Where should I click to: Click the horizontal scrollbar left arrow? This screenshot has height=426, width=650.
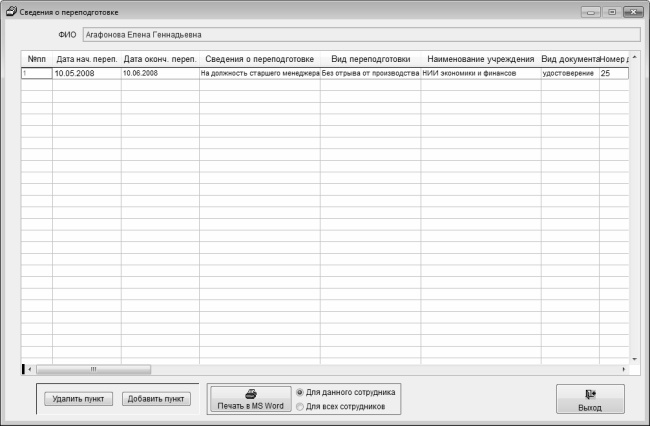click(x=28, y=369)
